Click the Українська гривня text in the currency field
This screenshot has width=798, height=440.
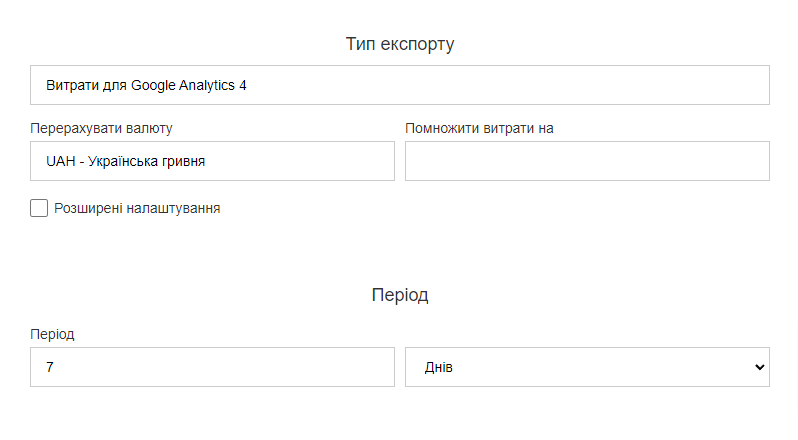tap(147, 162)
